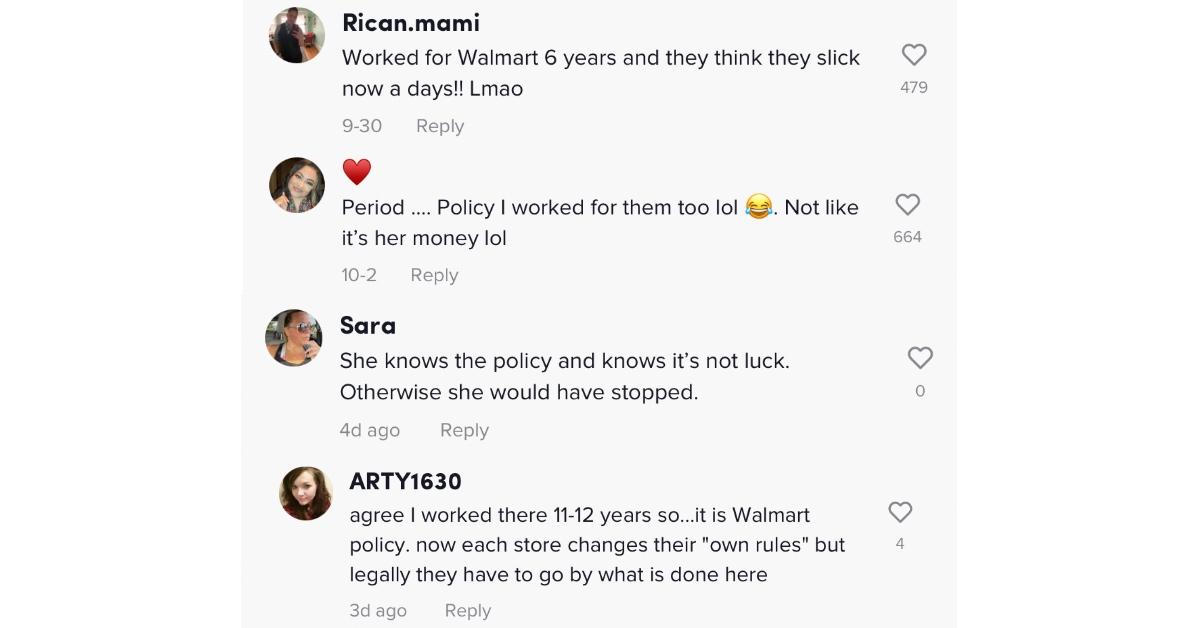
Task: Select the username Sara
Action: [x=368, y=325]
